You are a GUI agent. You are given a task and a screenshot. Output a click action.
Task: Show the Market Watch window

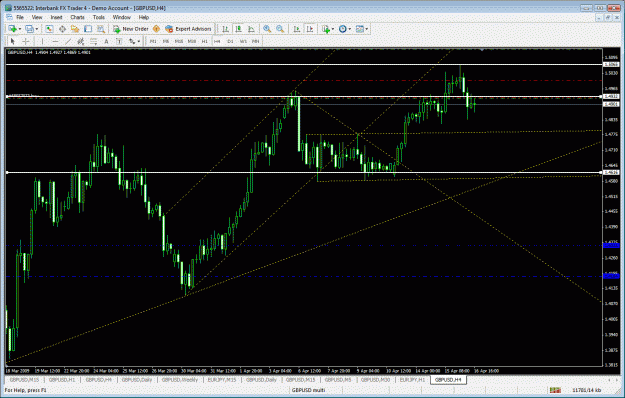pyautogui.click(x=49, y=29)
